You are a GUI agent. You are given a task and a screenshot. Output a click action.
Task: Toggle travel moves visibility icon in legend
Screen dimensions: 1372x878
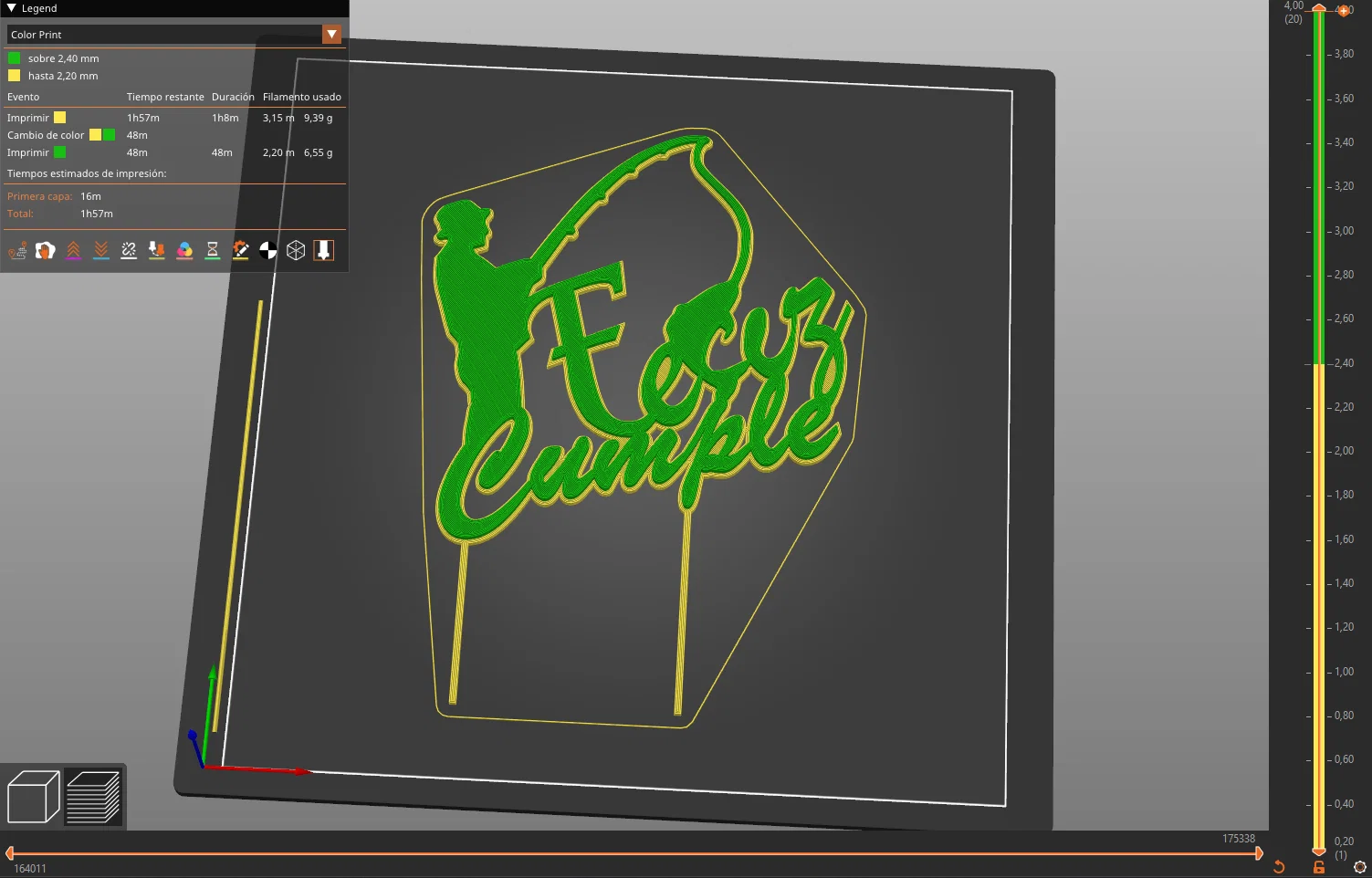[17, 250]
